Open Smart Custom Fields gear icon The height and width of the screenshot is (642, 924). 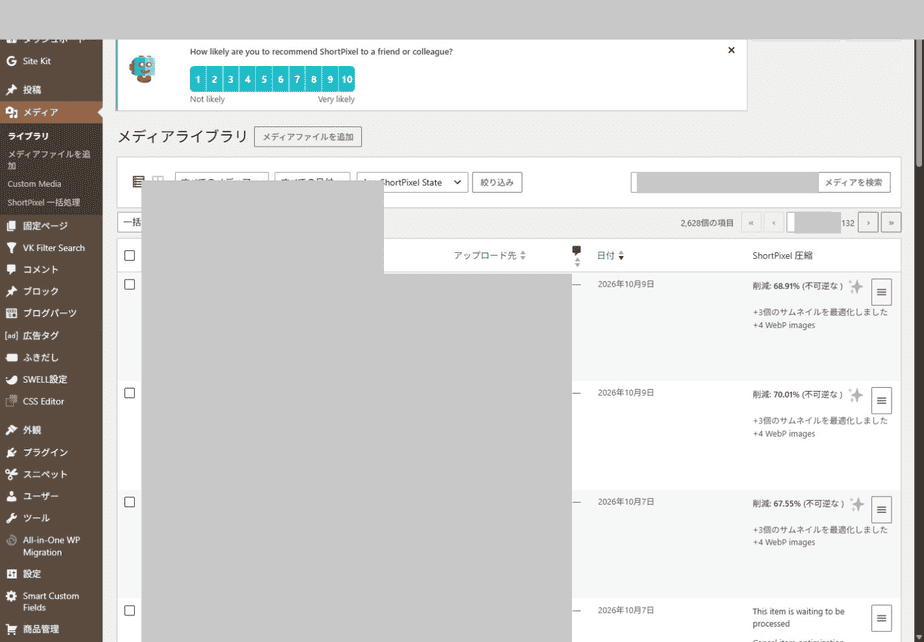pos(11,596)
